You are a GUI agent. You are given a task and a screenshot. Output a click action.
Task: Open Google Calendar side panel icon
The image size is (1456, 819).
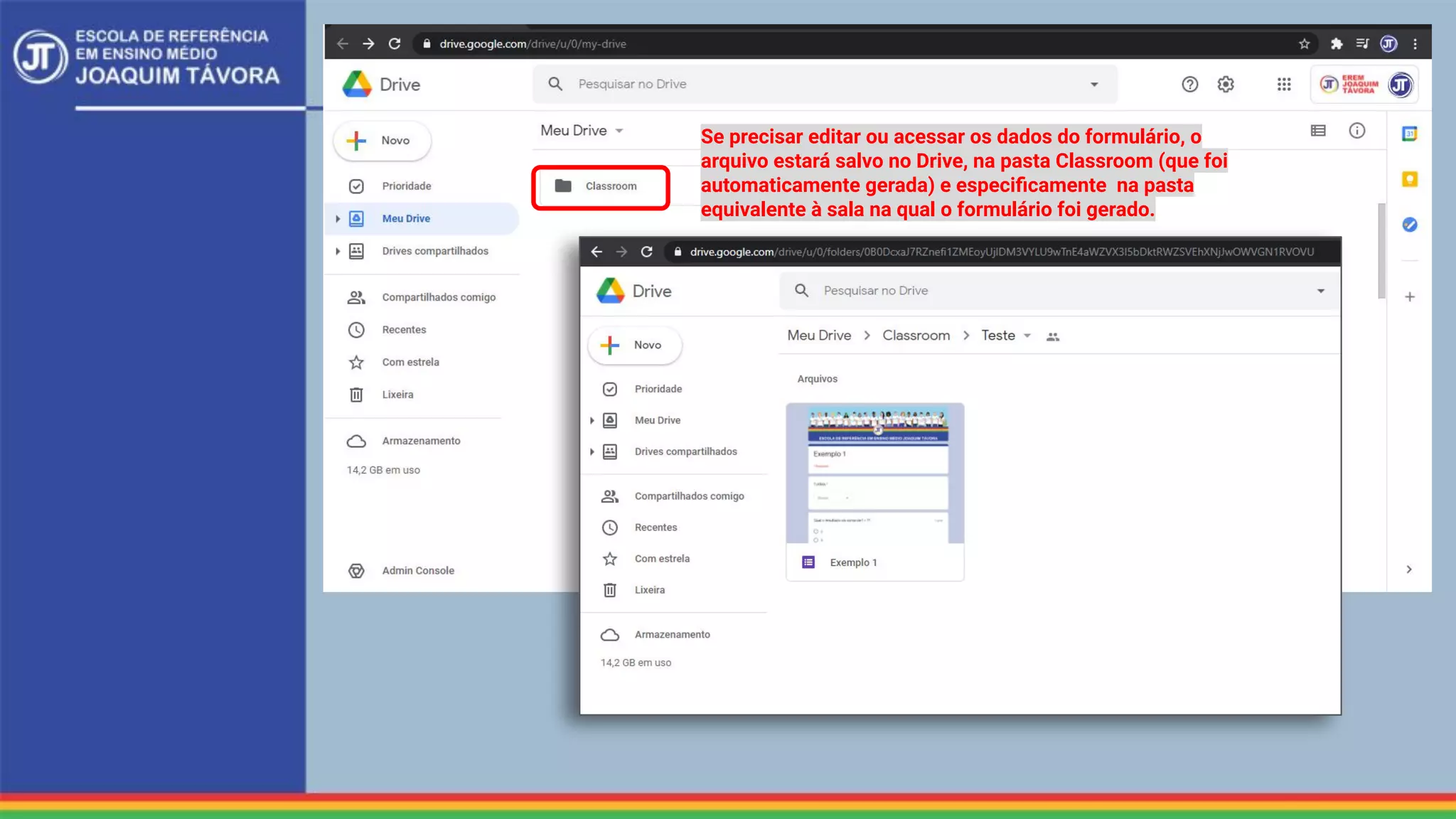pos(1409,134)
